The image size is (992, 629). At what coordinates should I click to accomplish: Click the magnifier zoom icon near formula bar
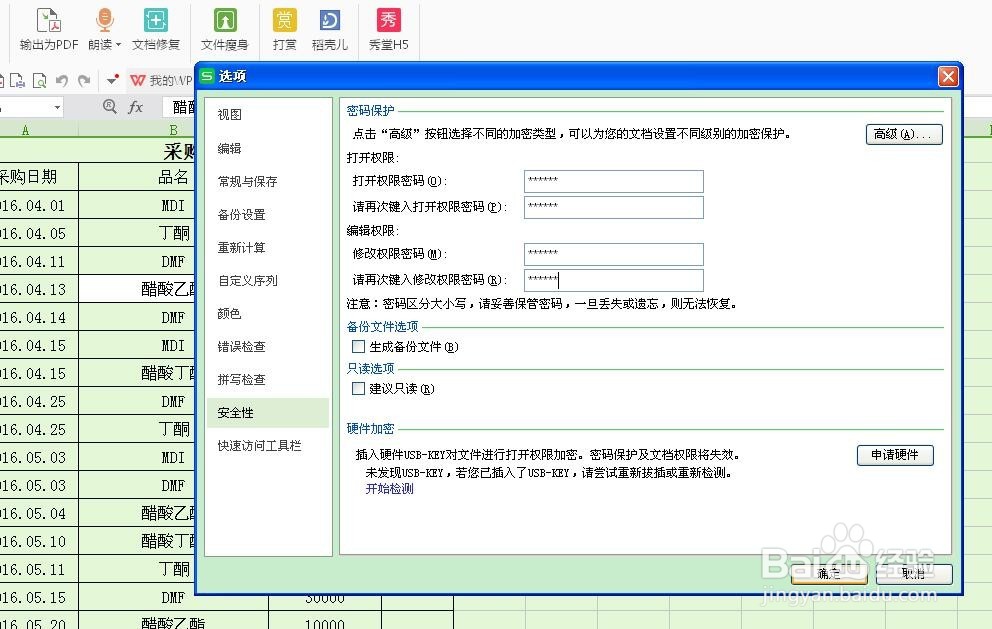(x=109, y=106)
